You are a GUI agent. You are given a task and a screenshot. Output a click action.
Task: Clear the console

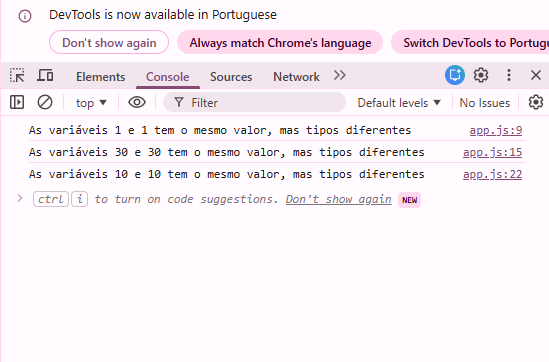[45, 102]
